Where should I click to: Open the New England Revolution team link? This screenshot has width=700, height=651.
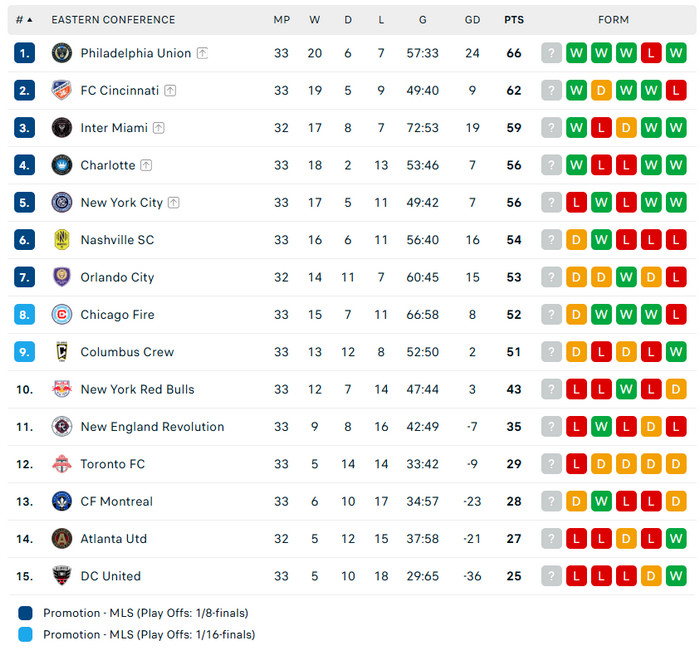(152, 427)
